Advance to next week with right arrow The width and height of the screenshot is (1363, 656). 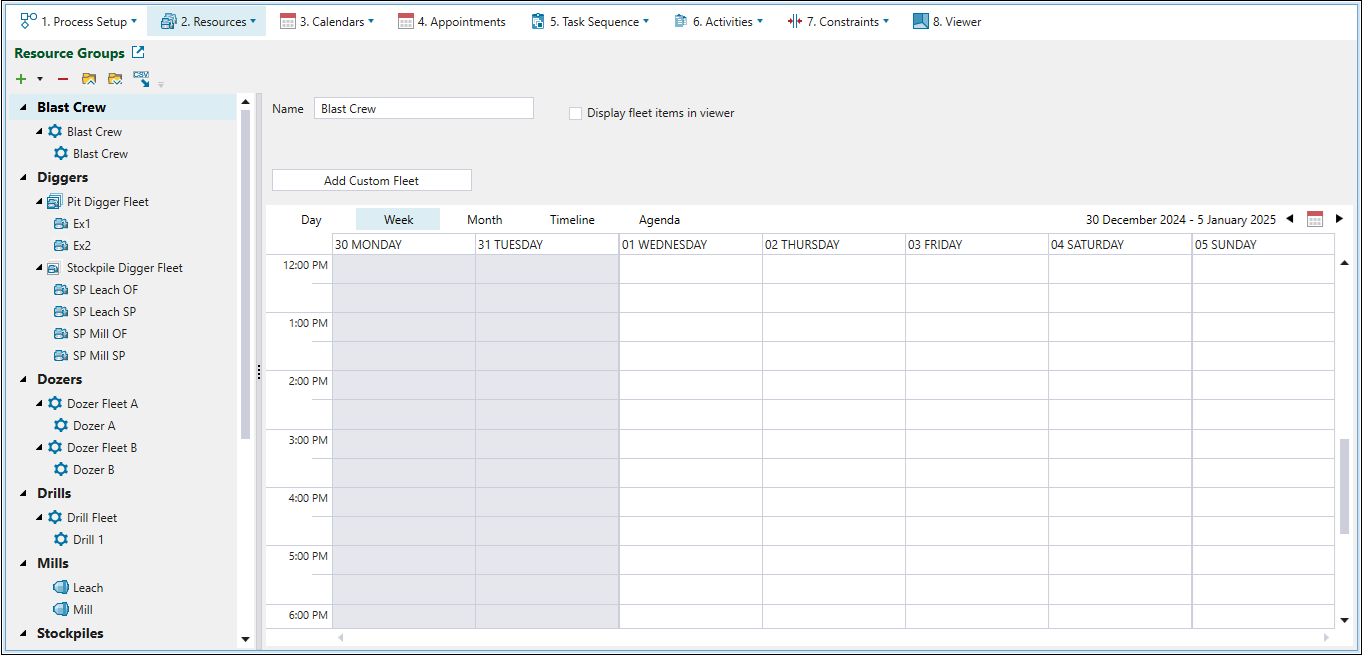click(1339, 219)
